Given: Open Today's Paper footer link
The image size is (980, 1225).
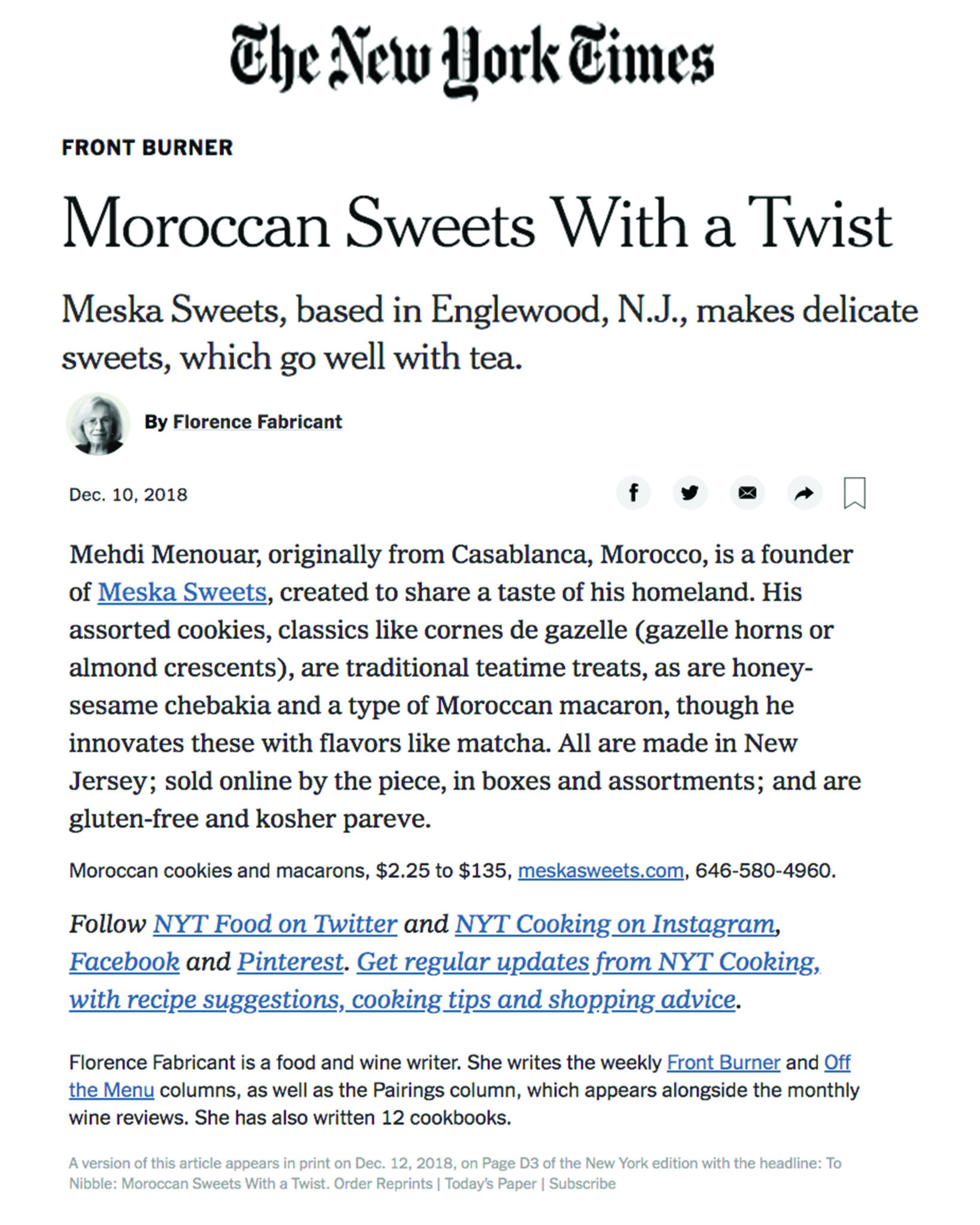Looking at the screenshot, I should pos(491,1184).
